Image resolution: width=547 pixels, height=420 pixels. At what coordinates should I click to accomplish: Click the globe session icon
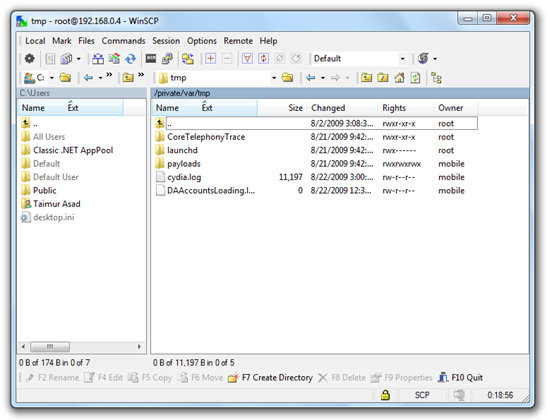423,59
